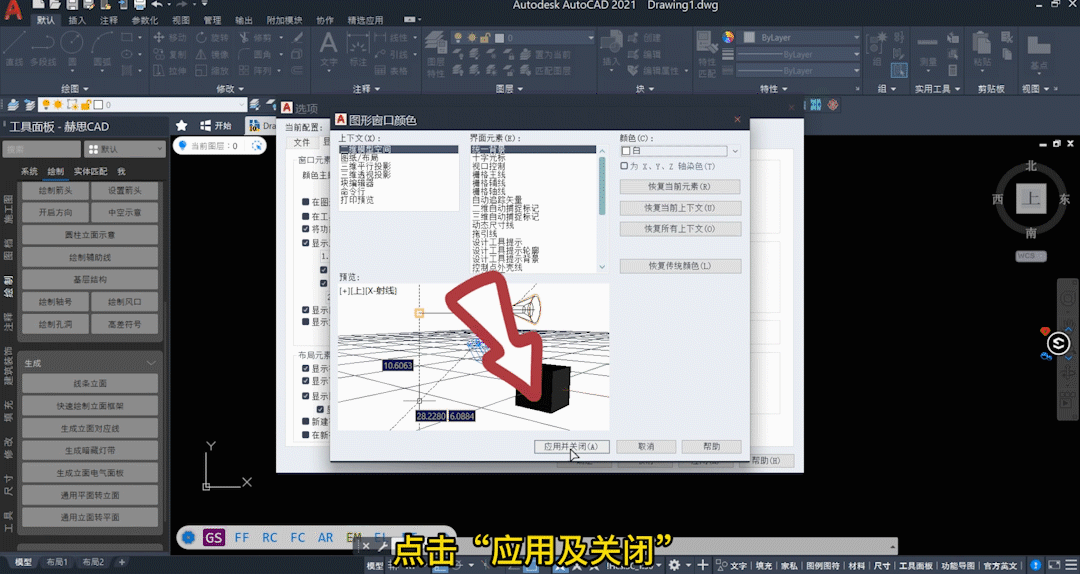The width and height of the screenshot is (1080, 574).
Task: Choose the Rotate (旋转) tool
Action: coord(212,38)
